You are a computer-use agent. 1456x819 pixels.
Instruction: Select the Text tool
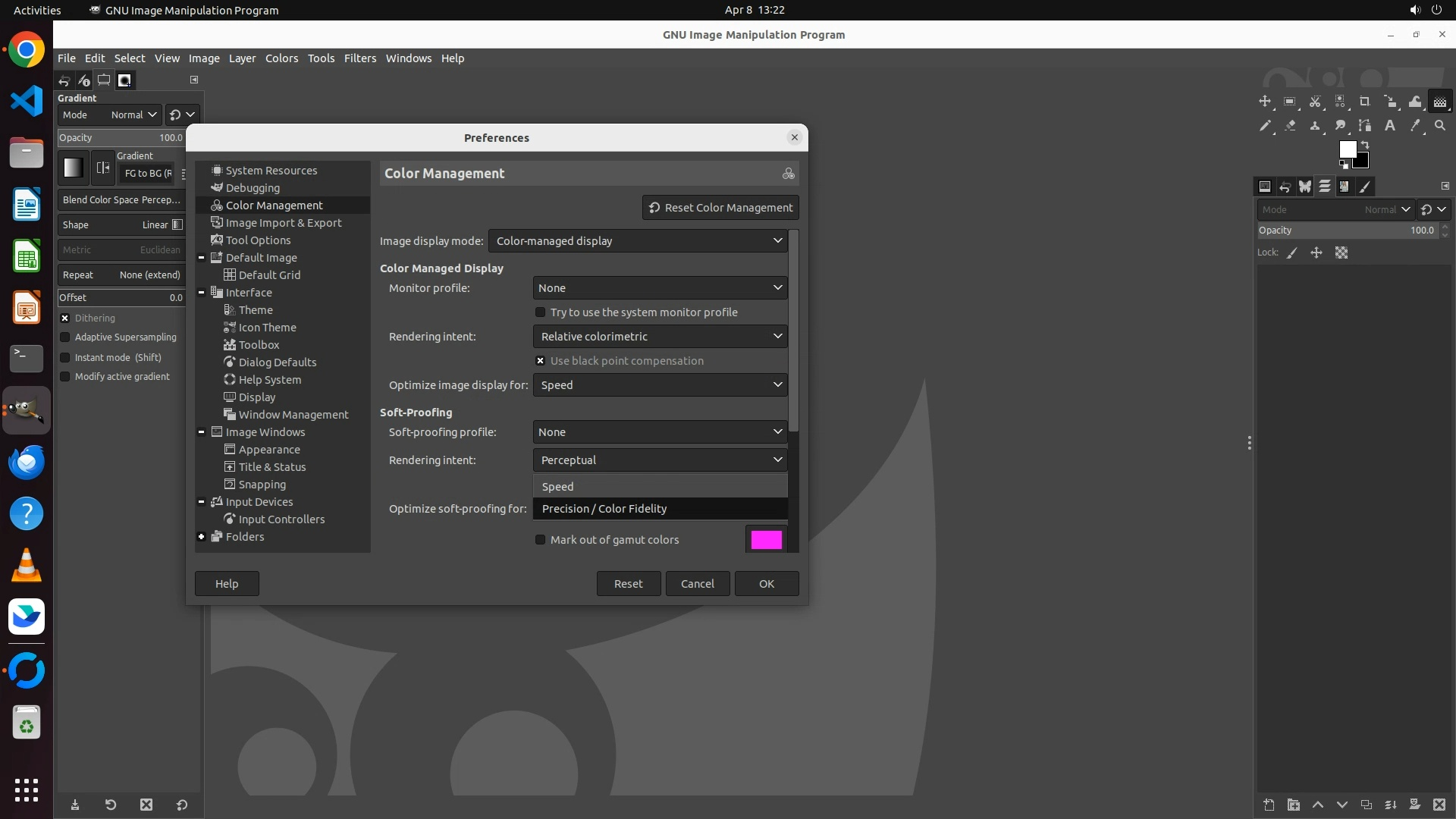coord(1390,126)
